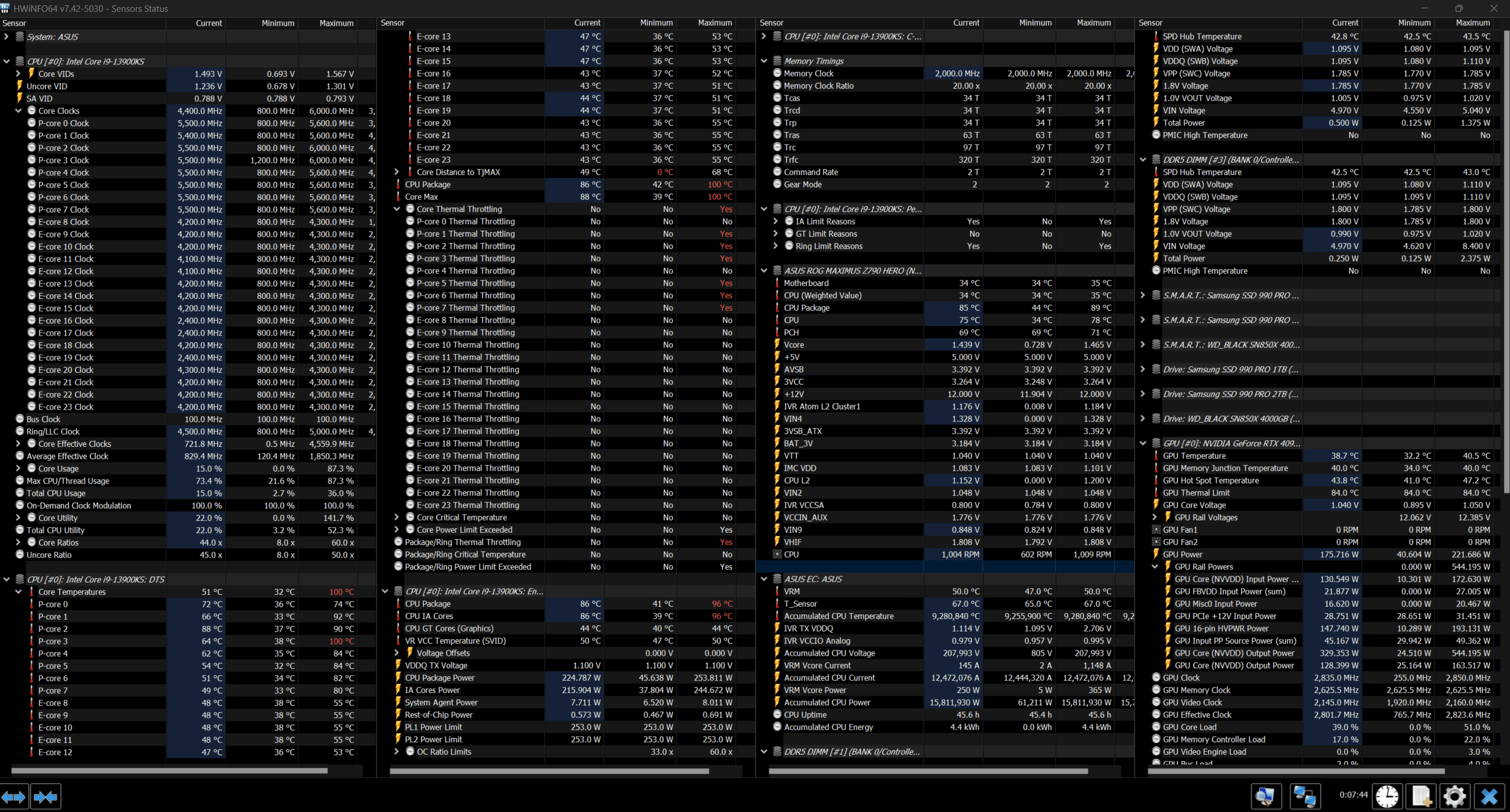Image resolution: width=1510 pixels, height=812 pixels.
Task: Click the circle icon beside Memory Clock
Action: point(778,73)
